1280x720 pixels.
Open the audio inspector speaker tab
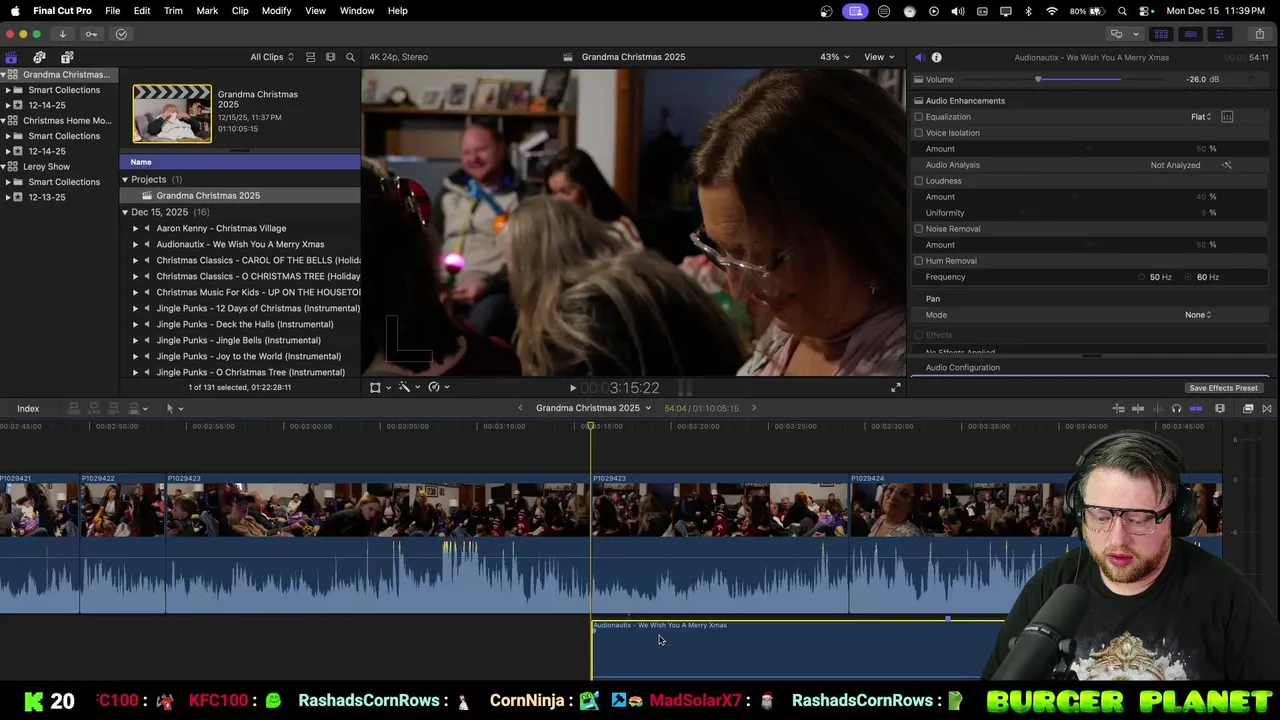tap(919, 57)
